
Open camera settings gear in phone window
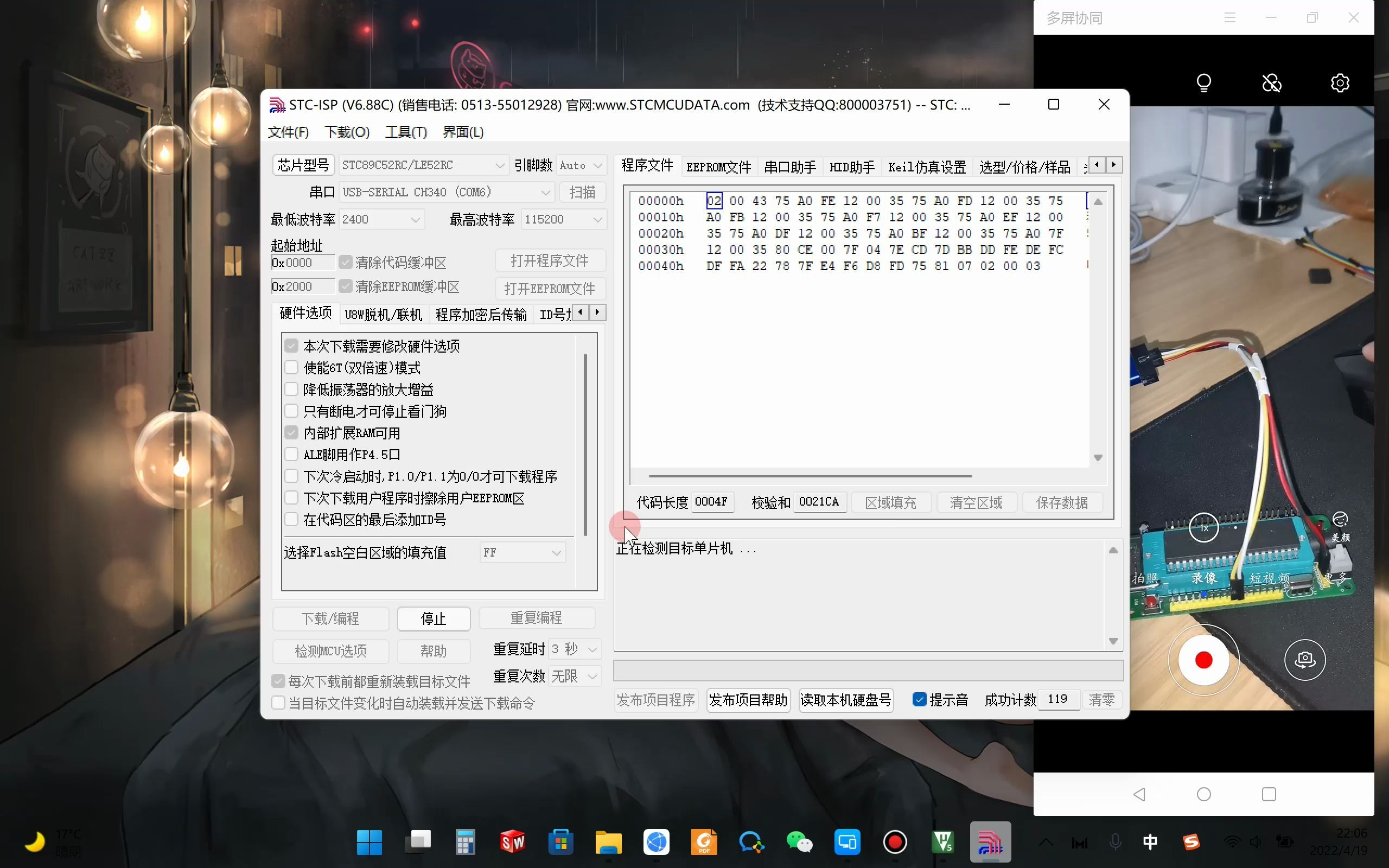tap(1340, 83)
